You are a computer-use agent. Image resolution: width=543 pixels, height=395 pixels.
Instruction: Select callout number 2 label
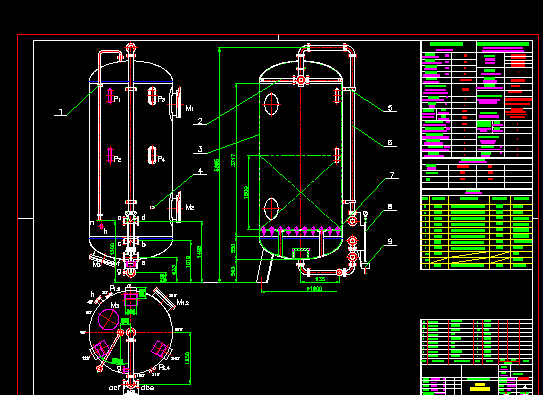[x=200, y=121]
